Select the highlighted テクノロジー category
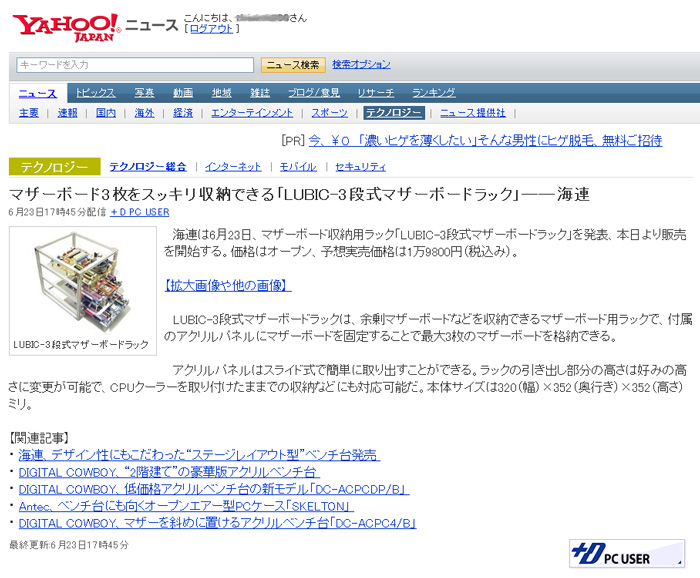700x578 pixels. click(x=394, y=113)
